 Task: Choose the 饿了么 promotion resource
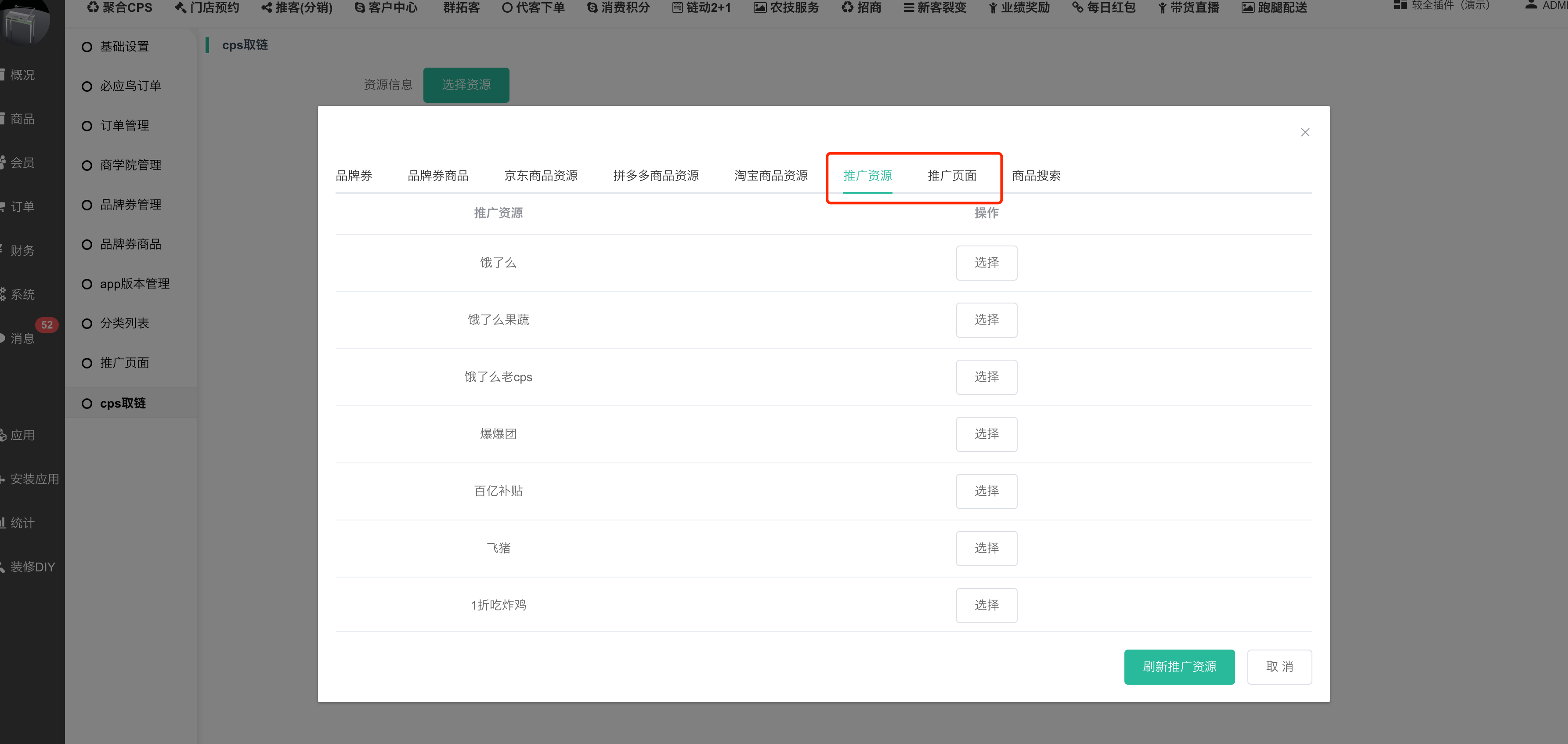pos(986,262)
